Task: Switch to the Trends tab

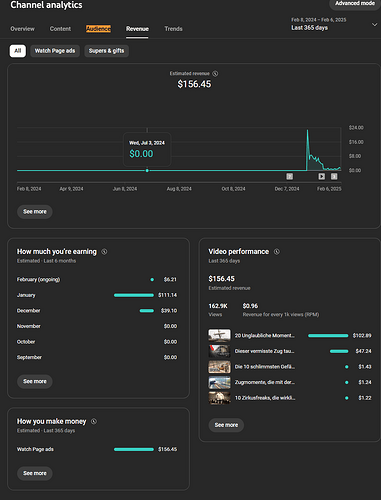Action: click(173, 29)
